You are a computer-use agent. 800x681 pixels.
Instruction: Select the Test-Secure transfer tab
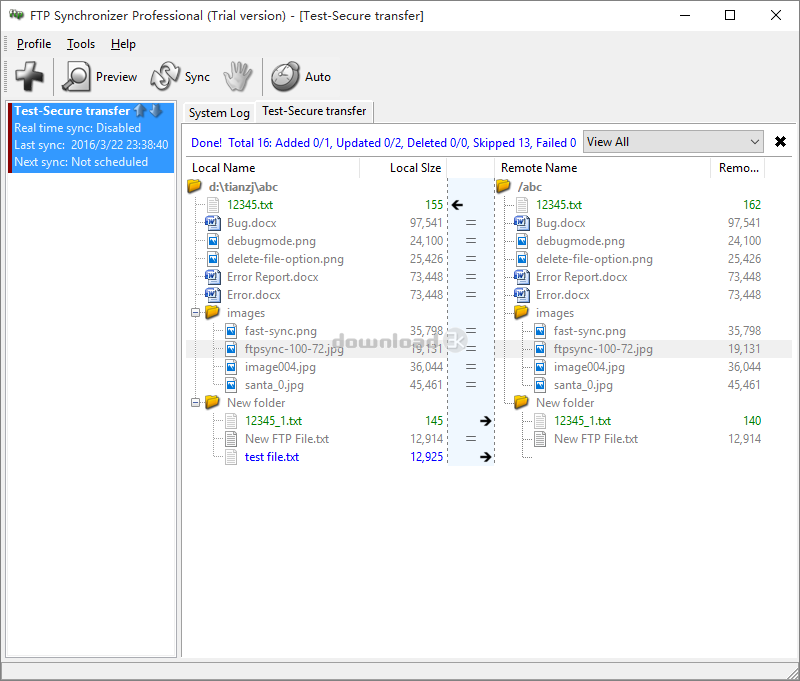[314, 111]
